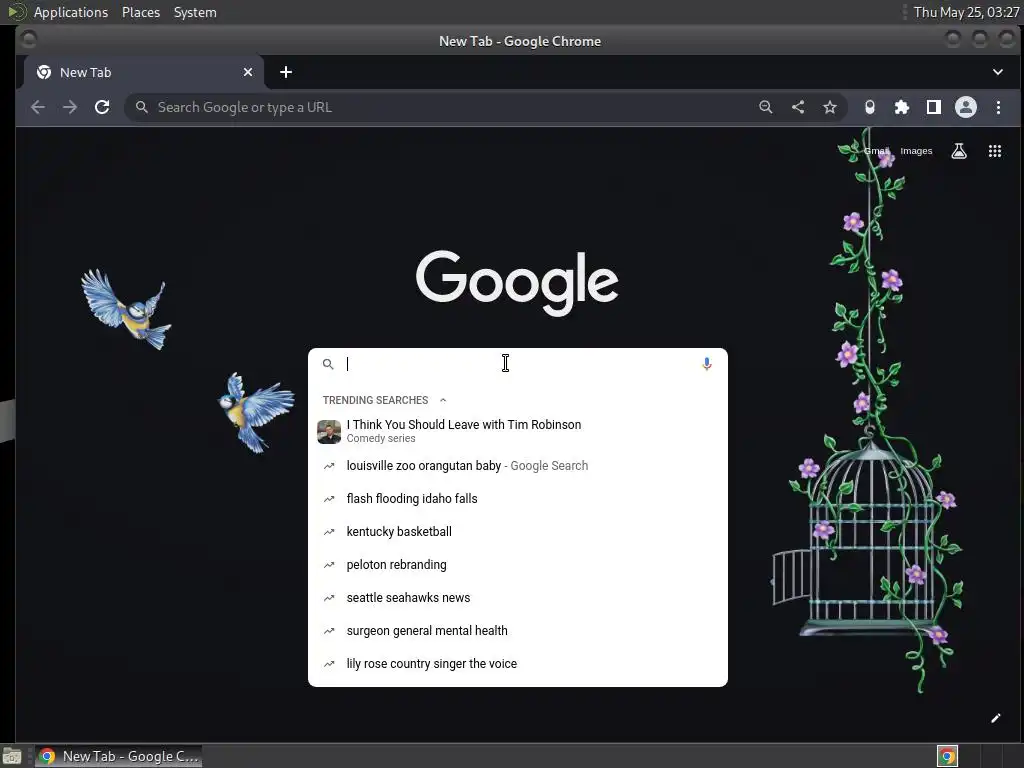Select surgeon general mental health suggestion
The image size is (1024, 768).
[x=518, y=630]
